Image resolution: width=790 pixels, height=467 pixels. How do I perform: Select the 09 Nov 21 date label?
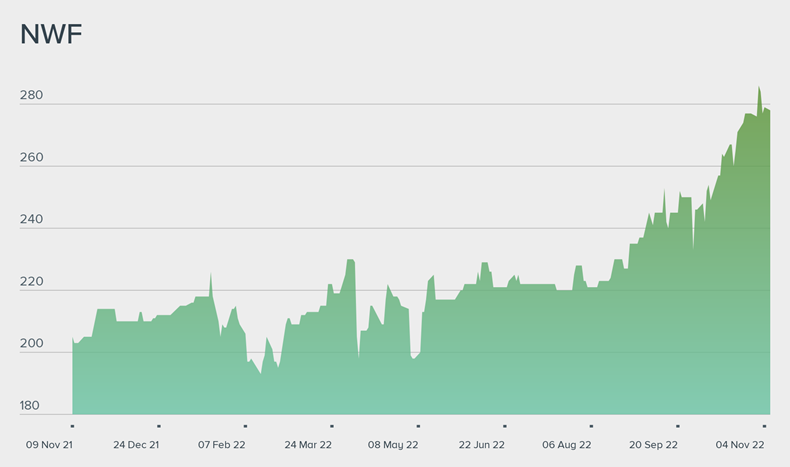(50, 444)
